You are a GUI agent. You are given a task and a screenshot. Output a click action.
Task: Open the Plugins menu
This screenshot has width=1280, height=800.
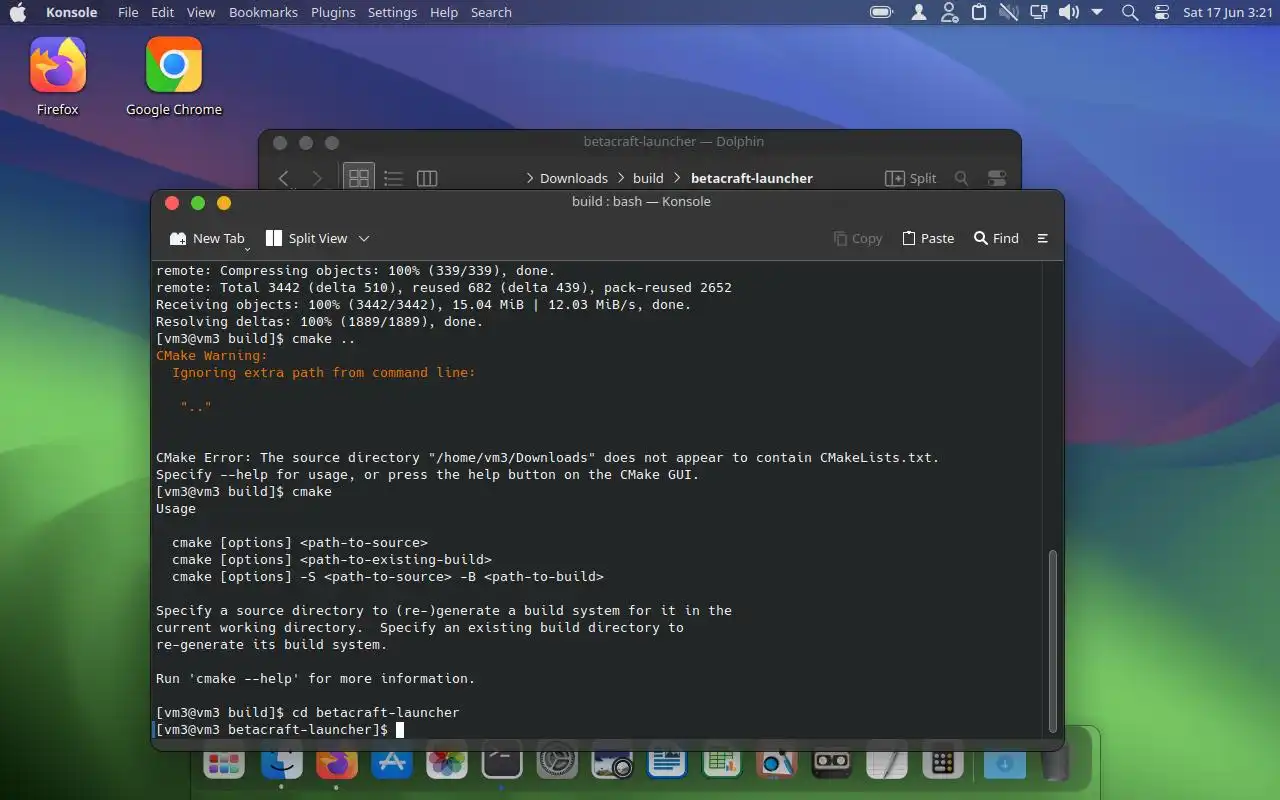coord(333,12)
